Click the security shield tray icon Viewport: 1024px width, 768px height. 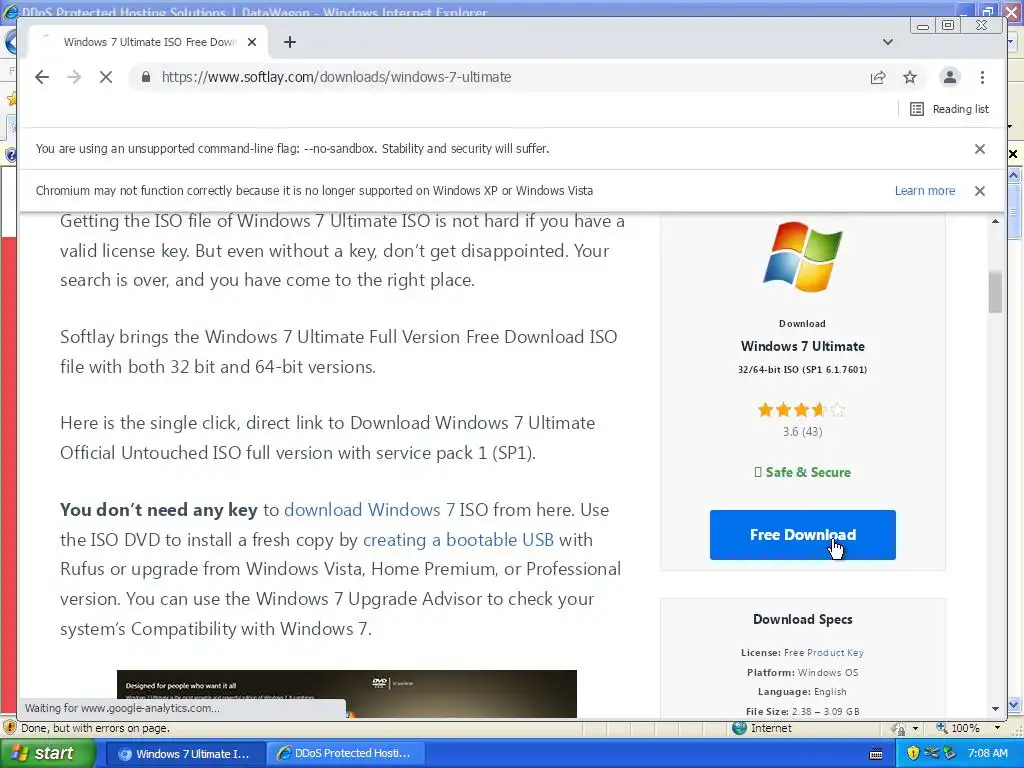[913, 753]
